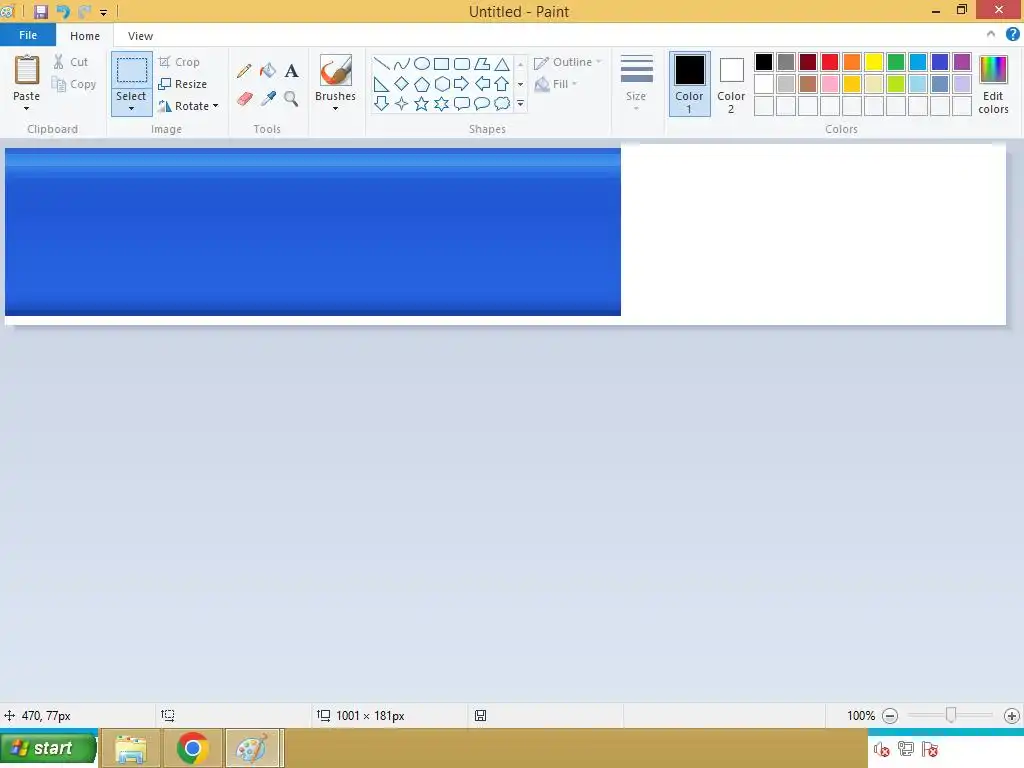Click the Windows start button
Viewport: 1024px width, 768px height.
(48, 748)
